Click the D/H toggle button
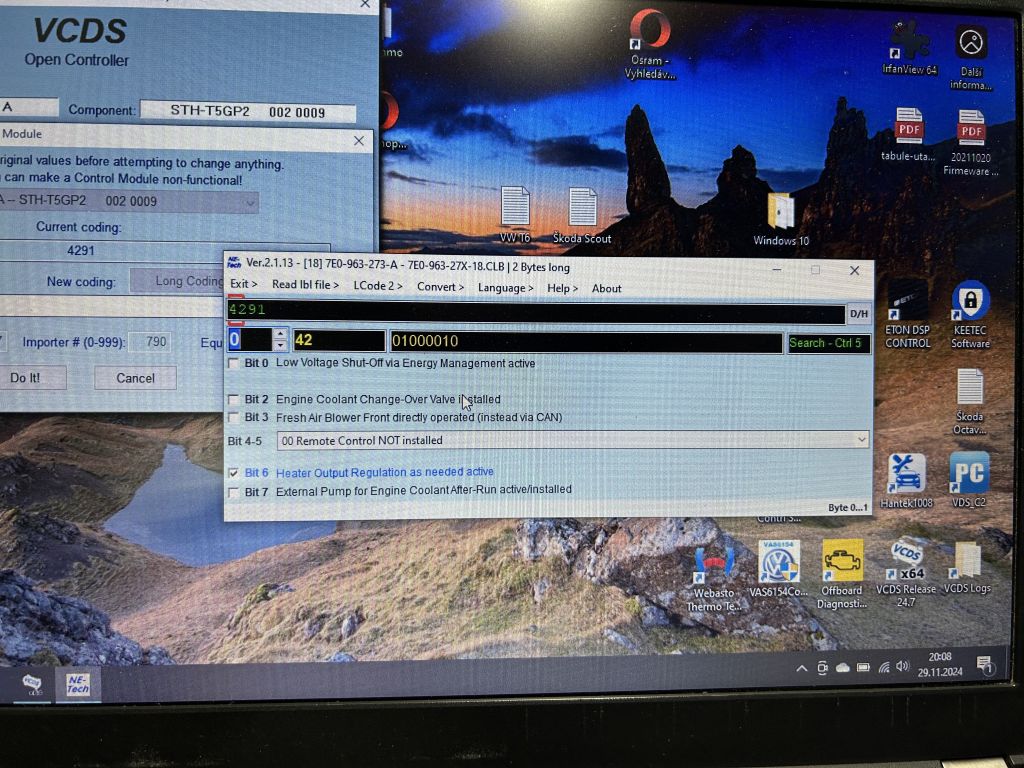The height and width of the screenshot is (768, 1024). (858, 314)
